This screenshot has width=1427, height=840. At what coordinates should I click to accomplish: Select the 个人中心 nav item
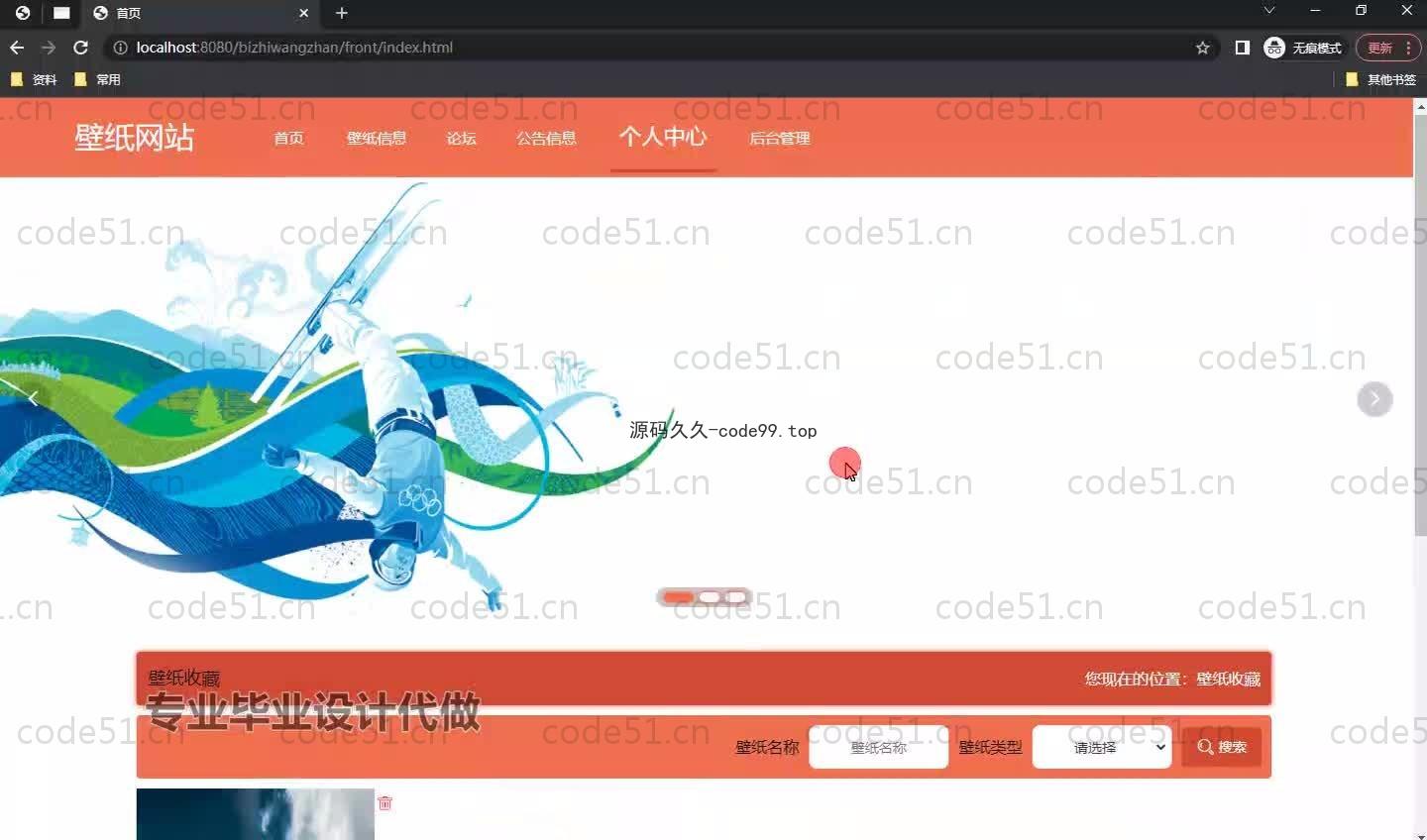[x=663, y=137]
